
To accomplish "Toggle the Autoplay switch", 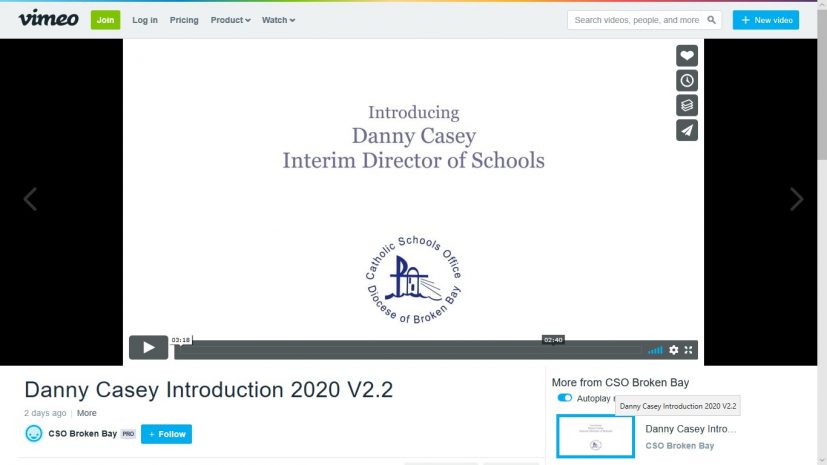I will coord(565,398).
